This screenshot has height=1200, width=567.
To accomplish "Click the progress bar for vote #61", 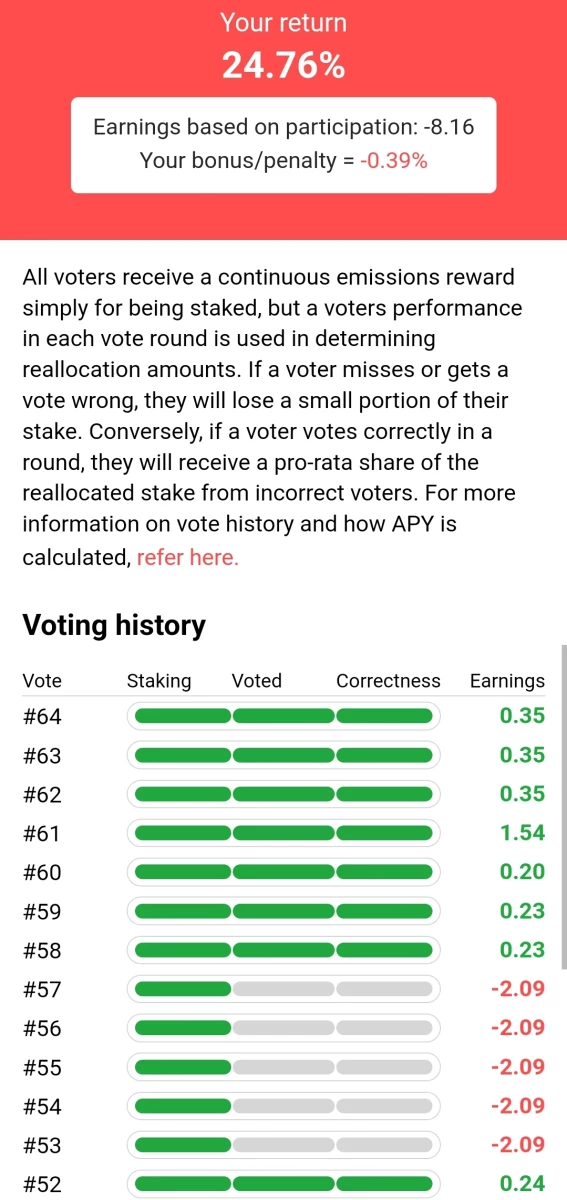I will click(284, 833).
